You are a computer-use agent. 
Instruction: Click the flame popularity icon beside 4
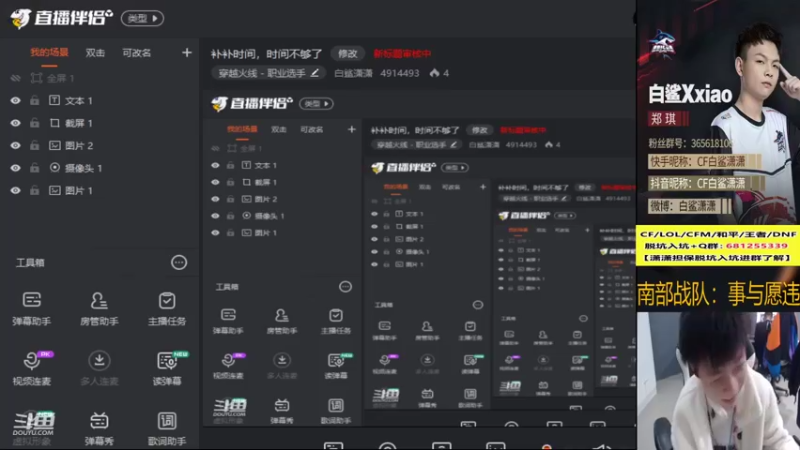click(x=434, y=73)
